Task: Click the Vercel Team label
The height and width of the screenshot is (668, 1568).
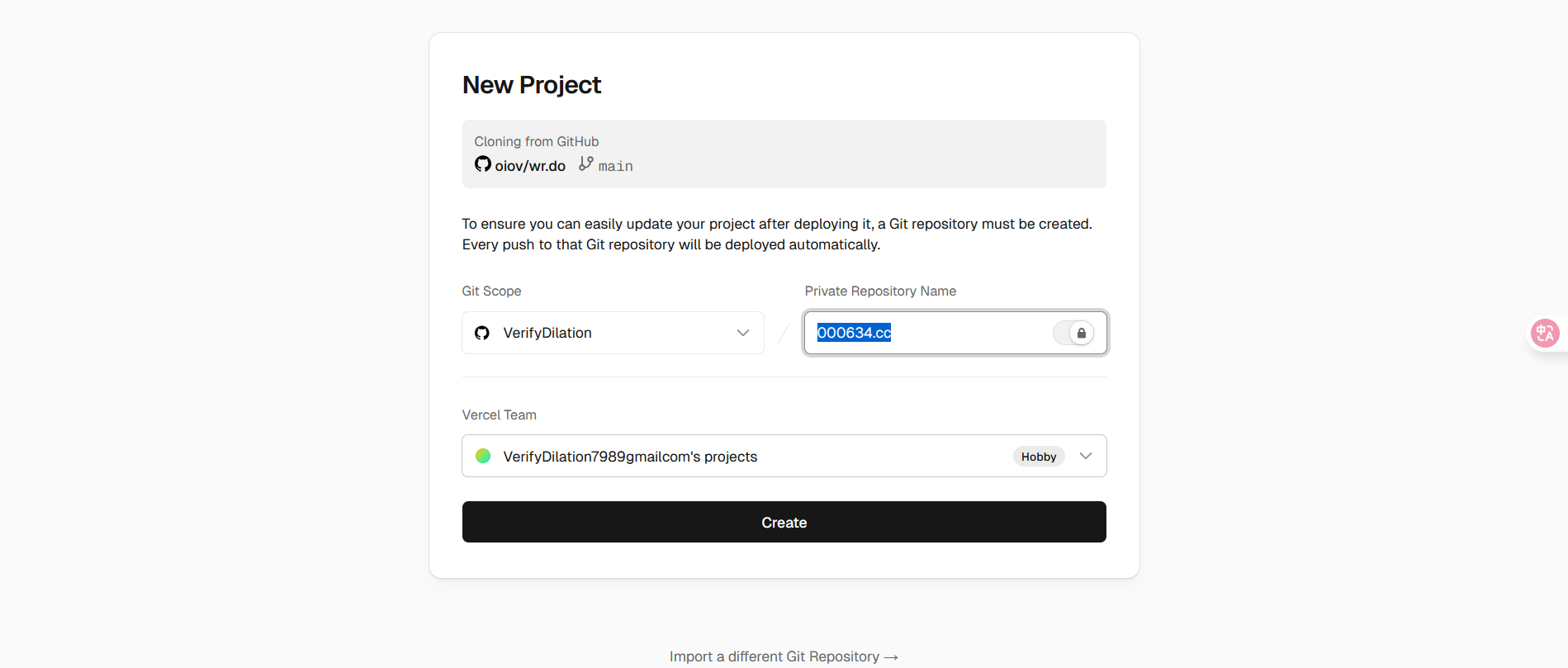Action: click(x=499, y=415)
